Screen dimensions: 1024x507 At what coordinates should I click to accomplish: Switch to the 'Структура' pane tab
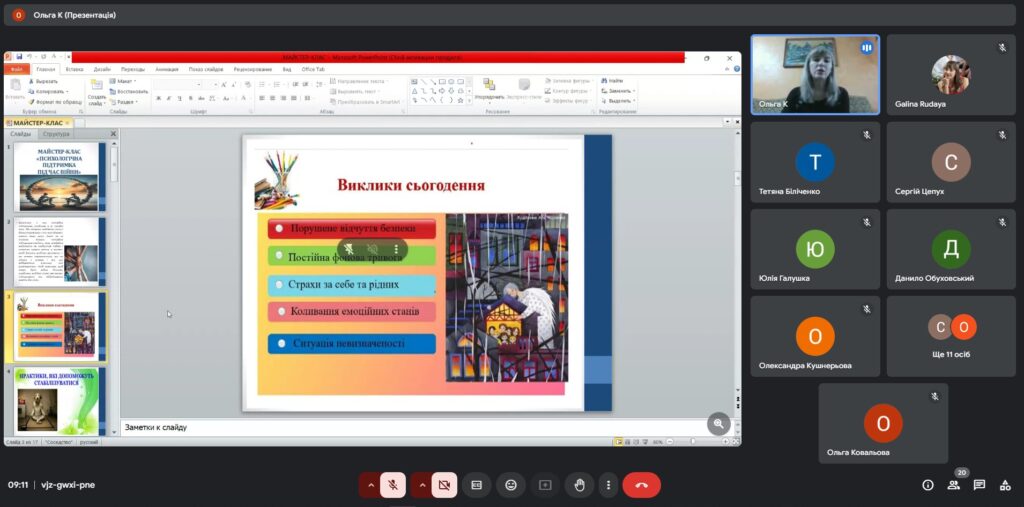(x=57, y=133)
